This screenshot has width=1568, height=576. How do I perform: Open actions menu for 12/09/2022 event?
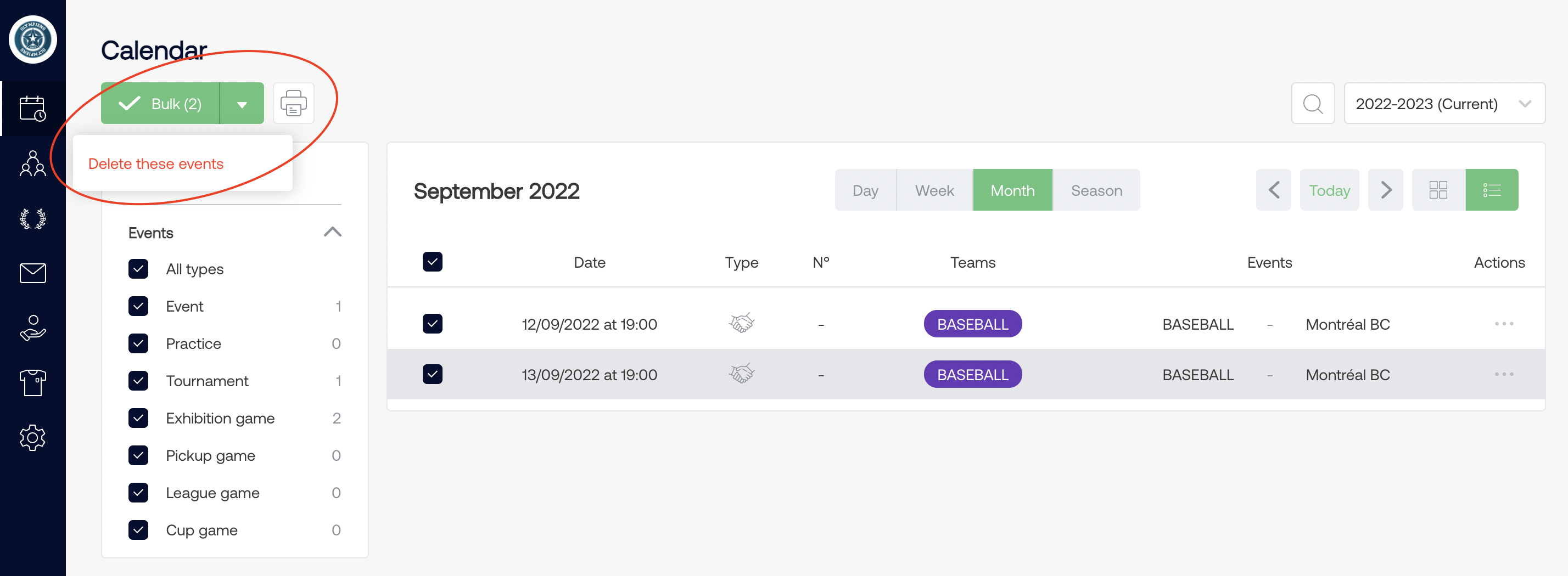(1503, 324)
